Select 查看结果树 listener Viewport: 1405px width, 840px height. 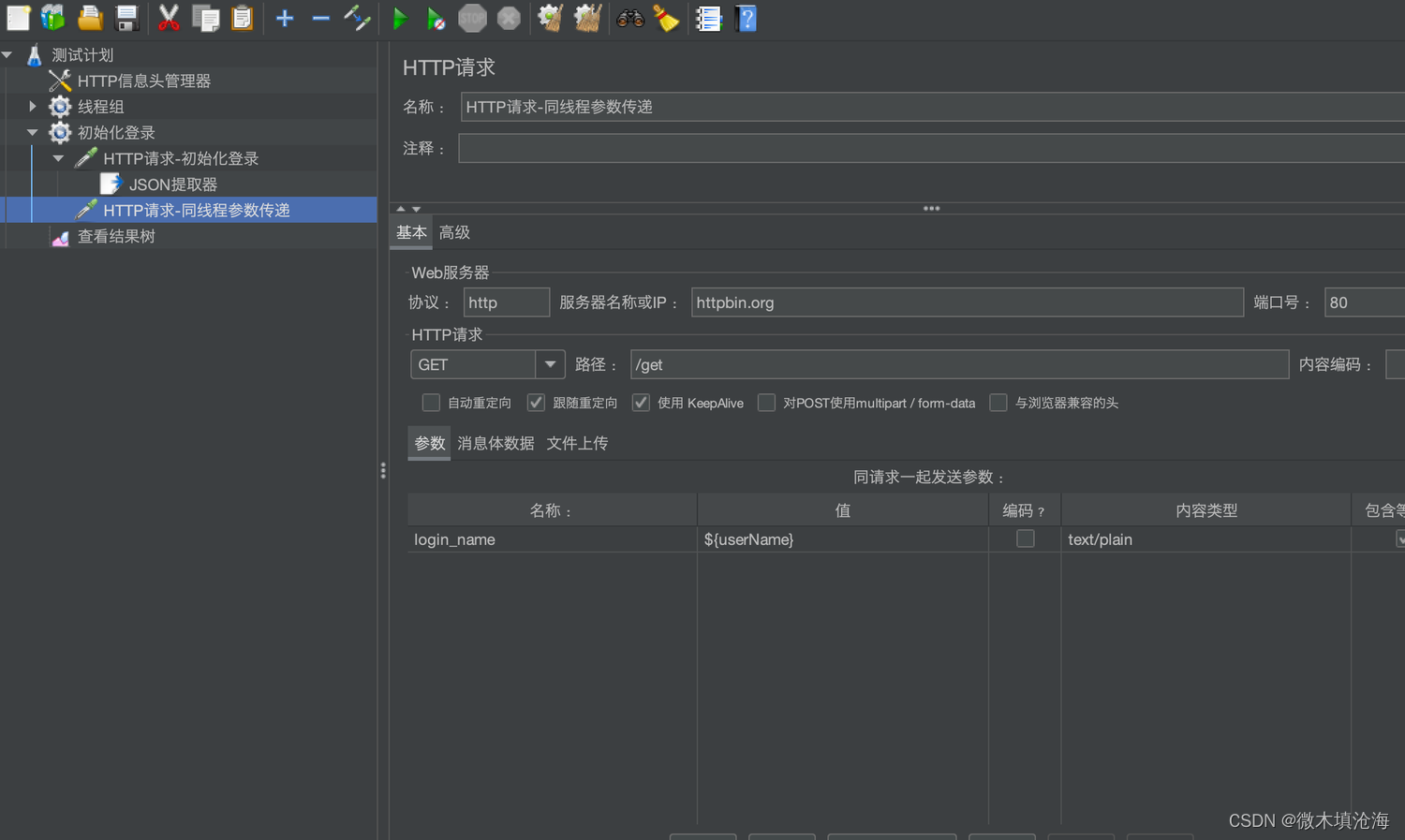pos(116,237)
